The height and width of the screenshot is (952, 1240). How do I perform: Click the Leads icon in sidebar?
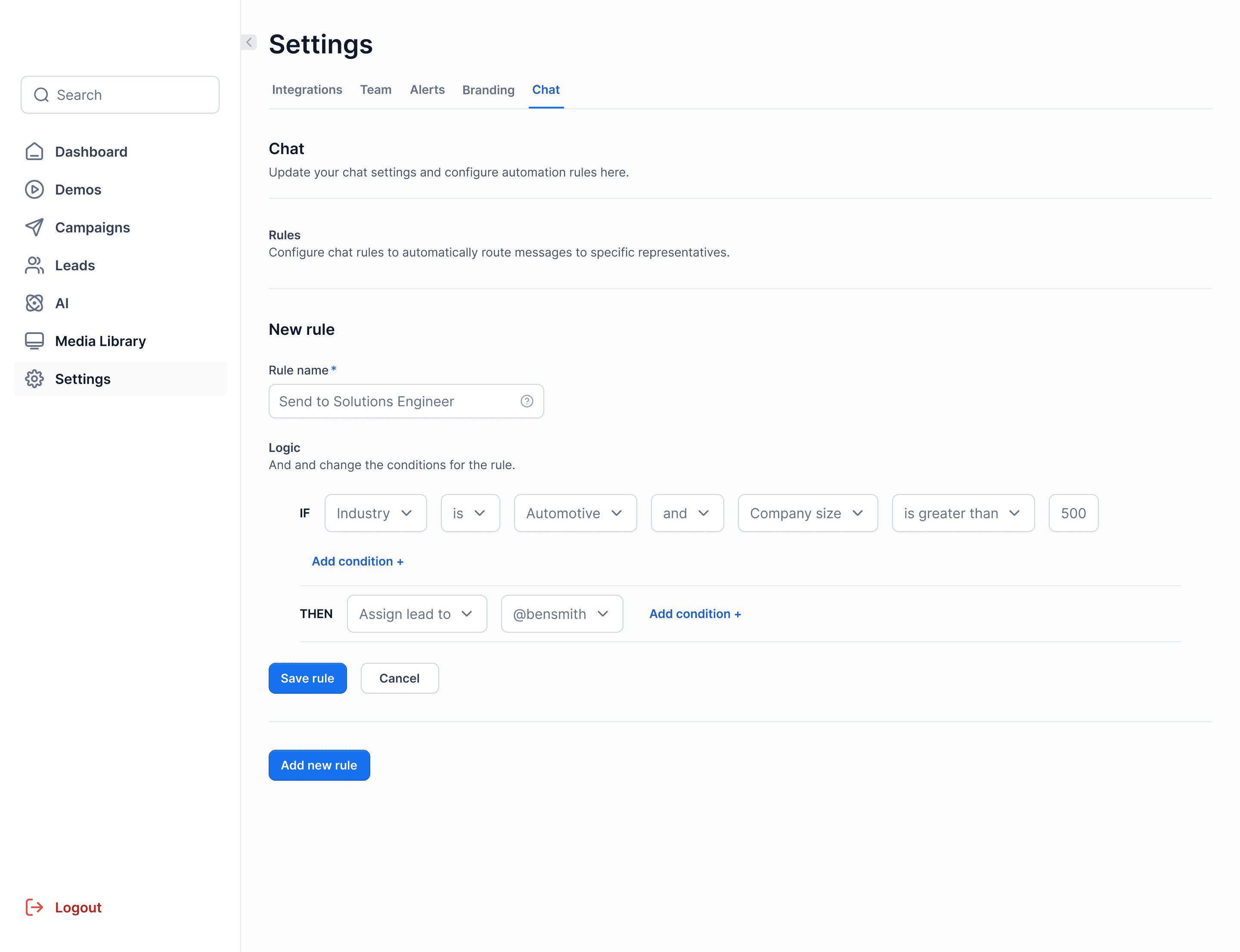click(x=33, y=265)
